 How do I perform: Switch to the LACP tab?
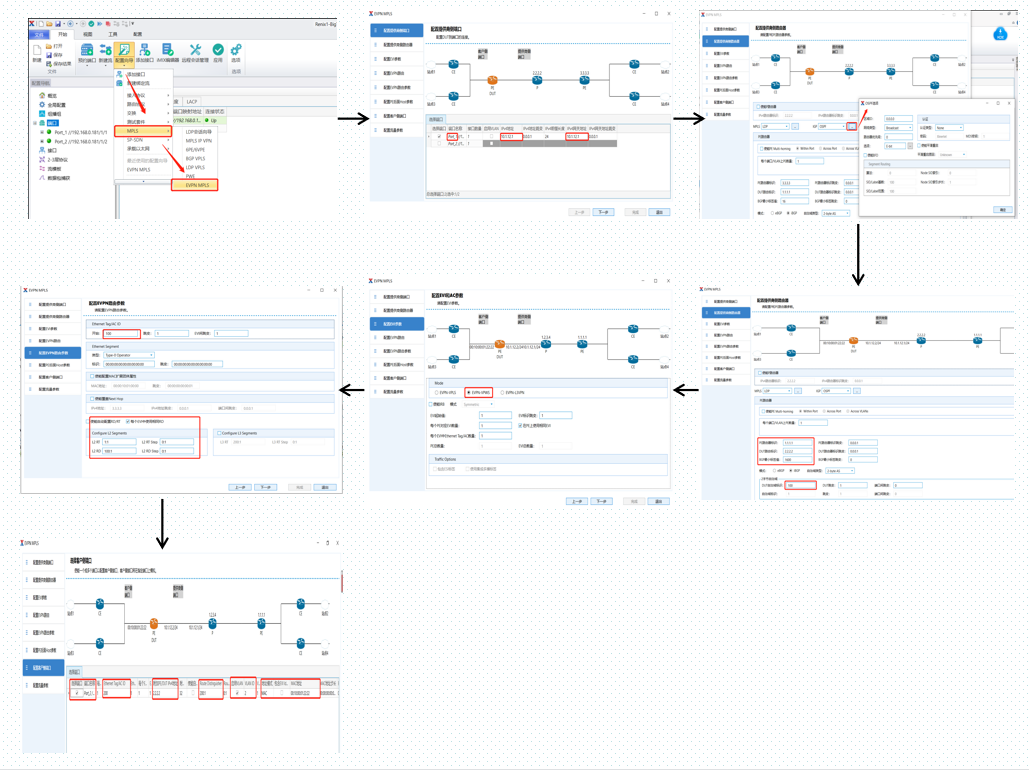192,102
